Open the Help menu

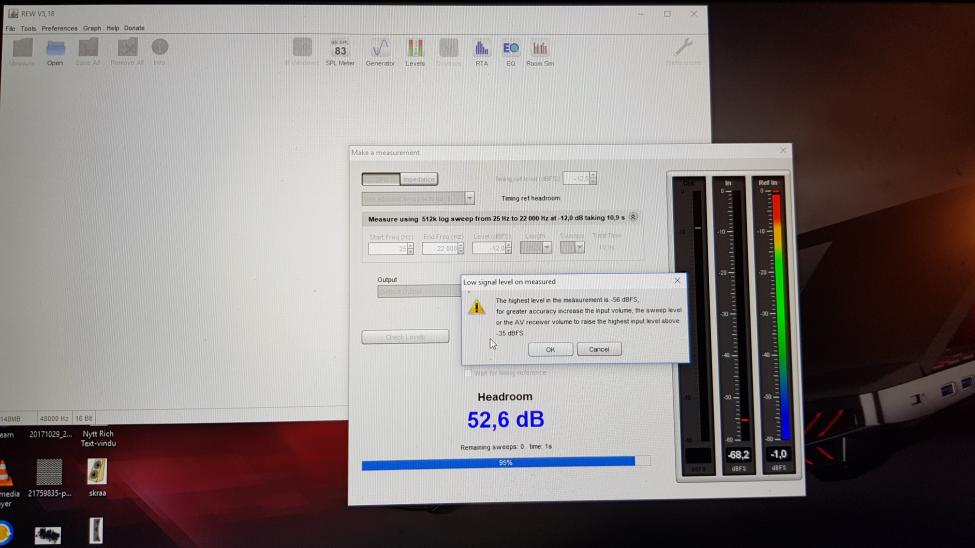(x=113, y=28)
